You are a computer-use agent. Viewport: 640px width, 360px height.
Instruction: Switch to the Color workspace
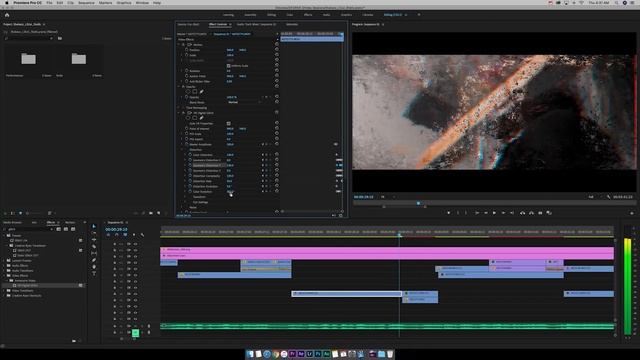(x=289, y=15)
